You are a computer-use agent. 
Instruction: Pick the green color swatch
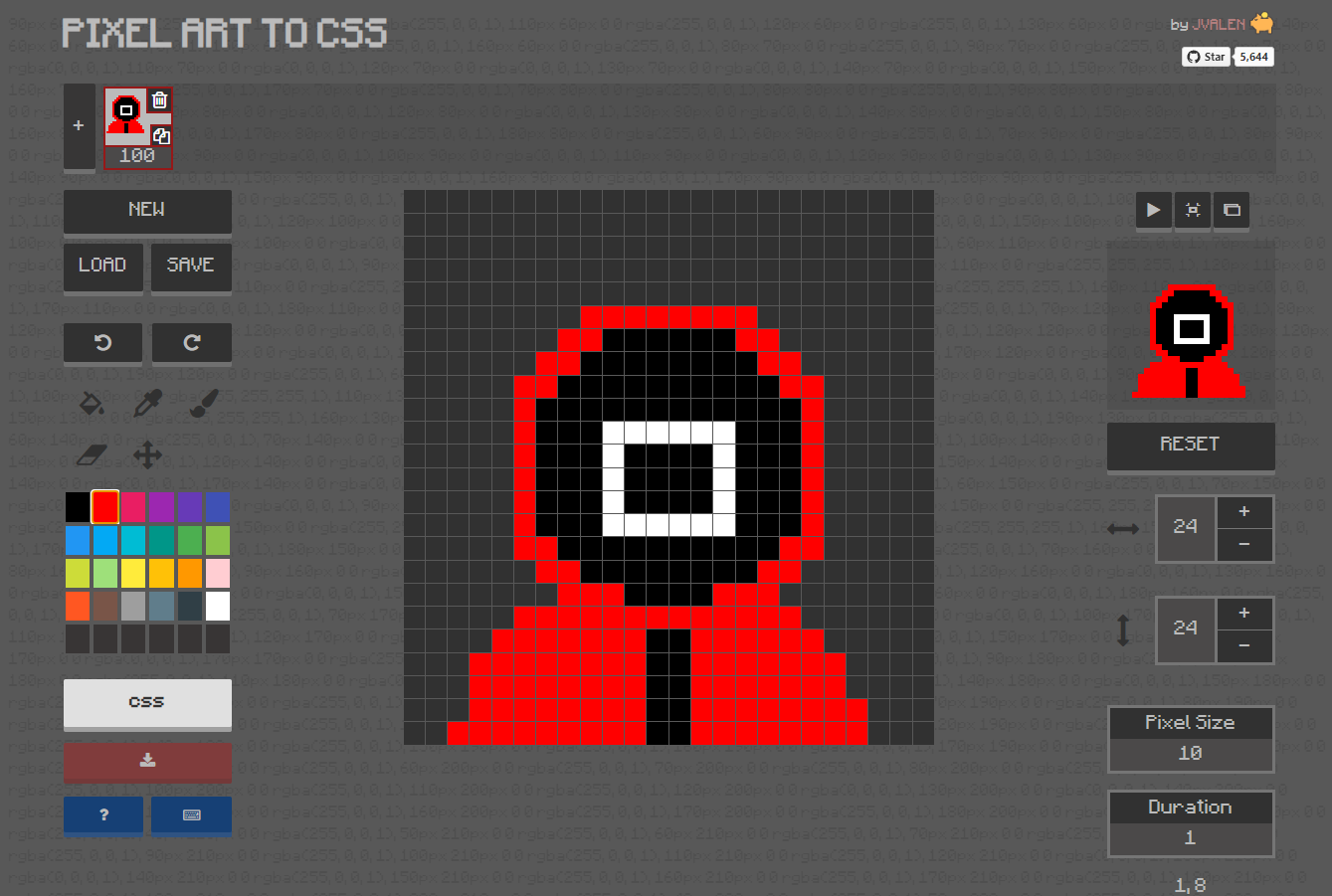point(190,540)
